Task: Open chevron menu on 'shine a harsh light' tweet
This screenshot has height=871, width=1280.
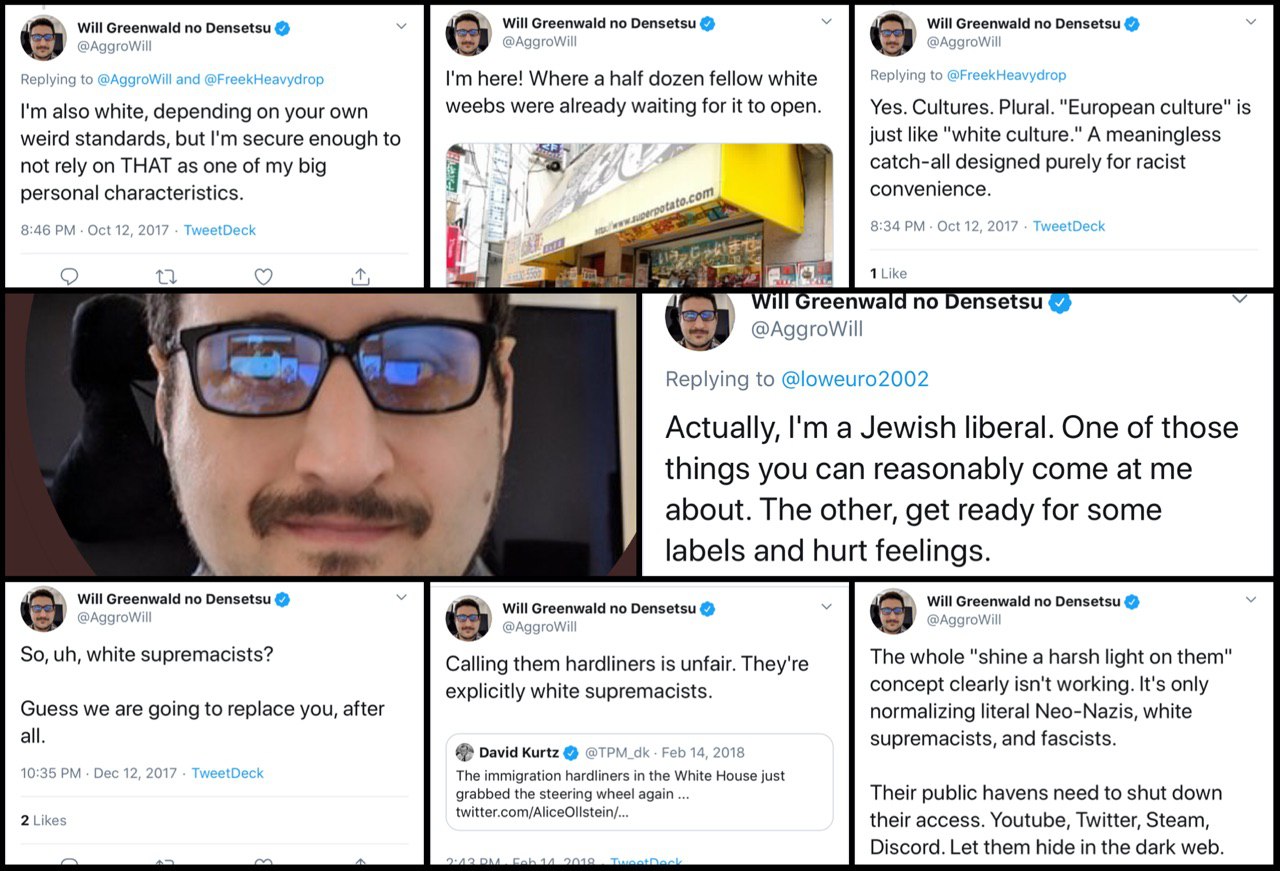Action: pos(1250,599)
